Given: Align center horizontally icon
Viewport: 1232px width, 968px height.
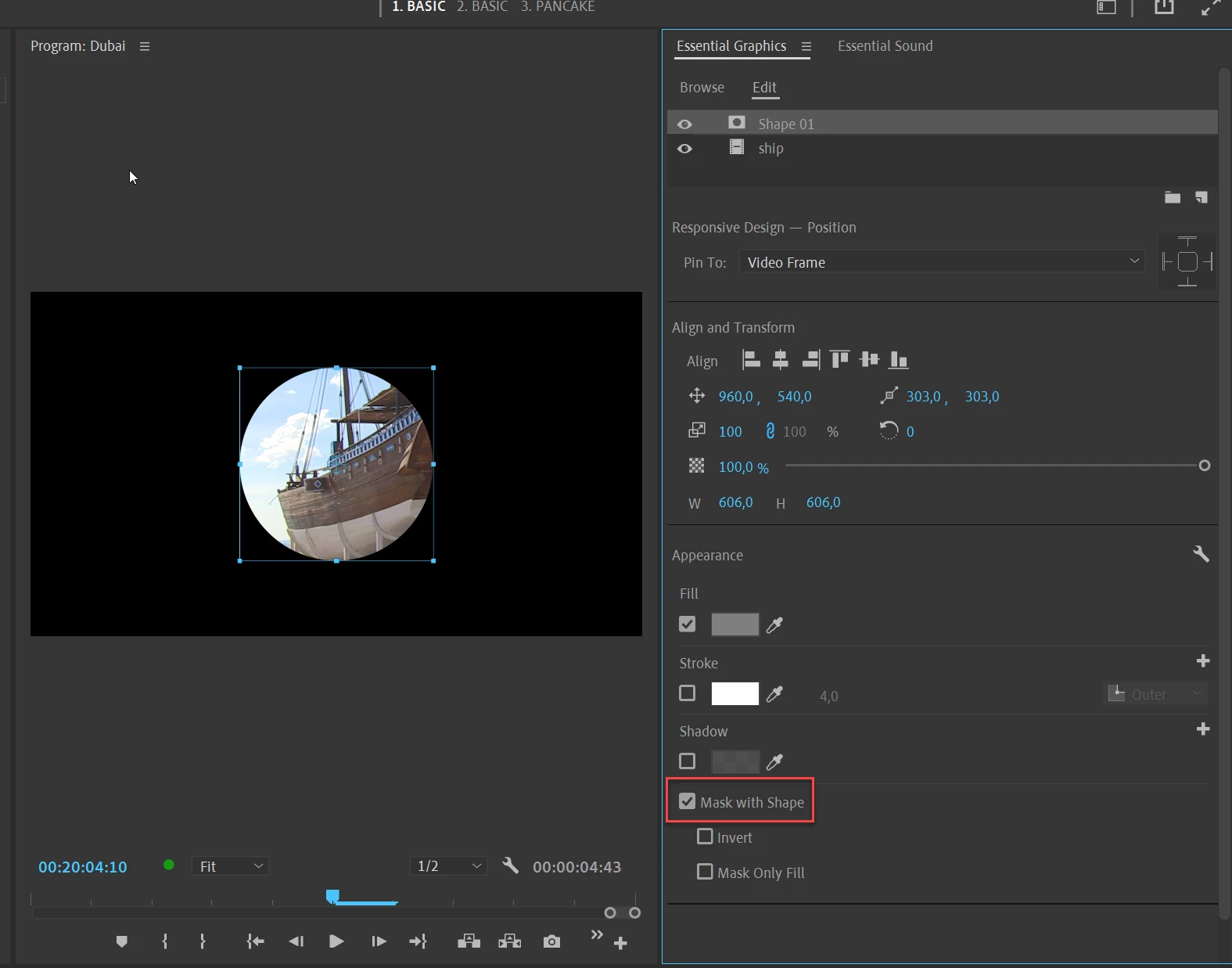Looking at the screenshot, I should [781, 360].
